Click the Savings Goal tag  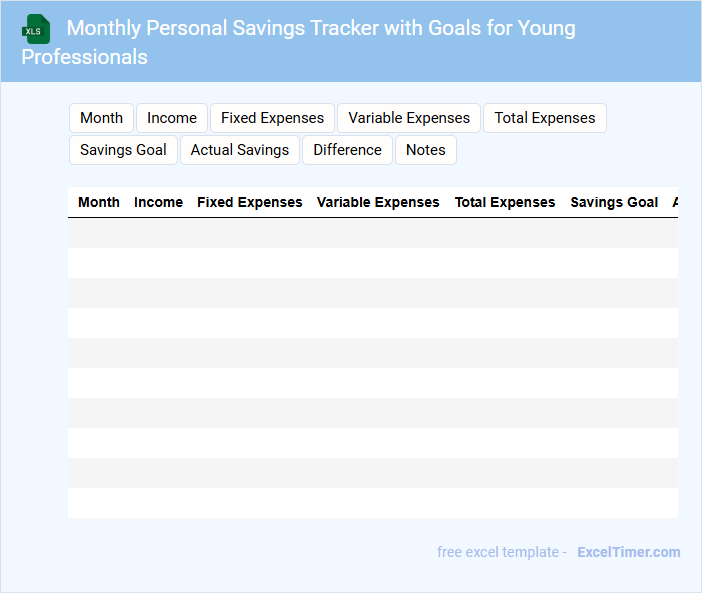[123, 150]
